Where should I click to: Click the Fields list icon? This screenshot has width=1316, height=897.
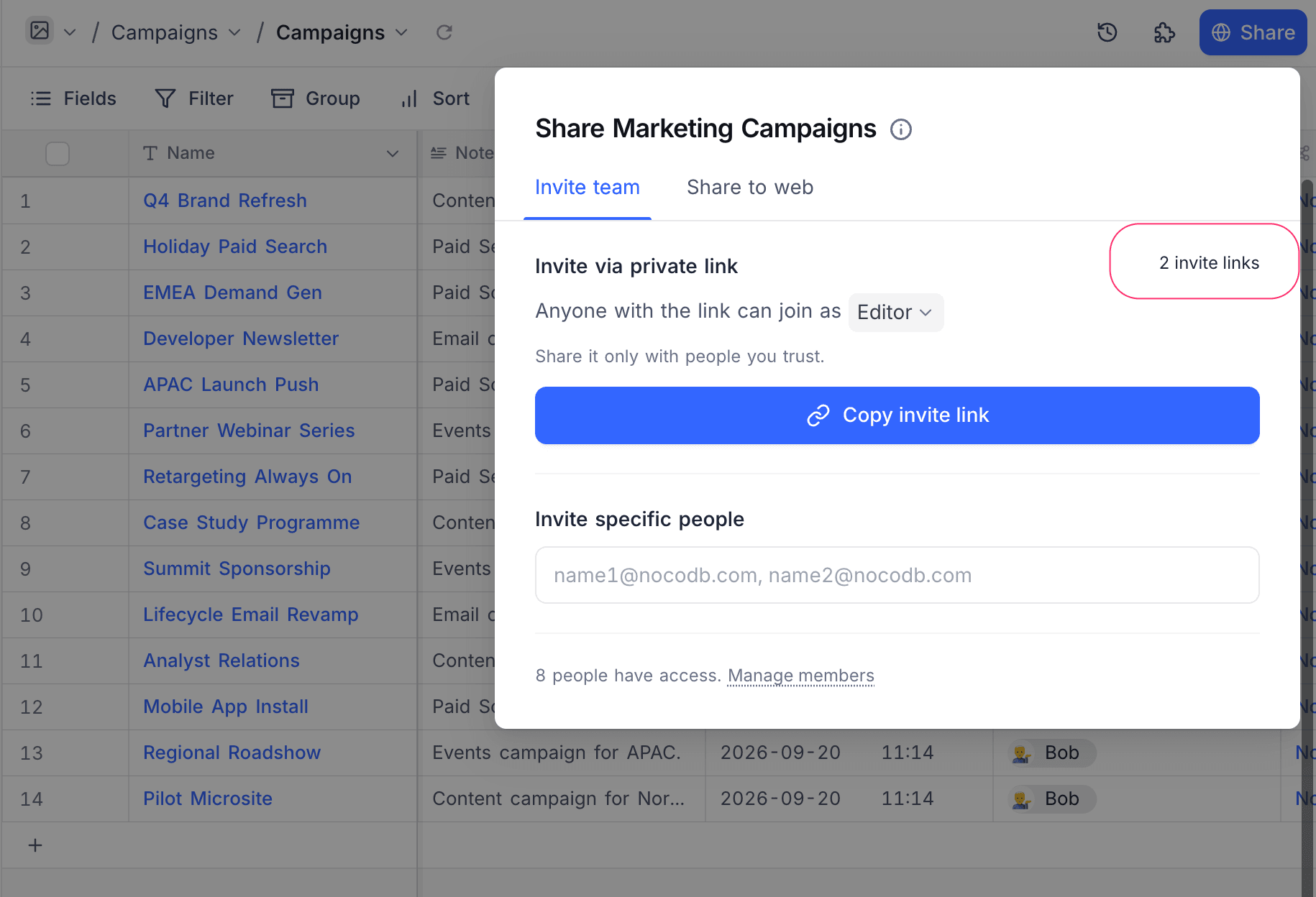41,98
